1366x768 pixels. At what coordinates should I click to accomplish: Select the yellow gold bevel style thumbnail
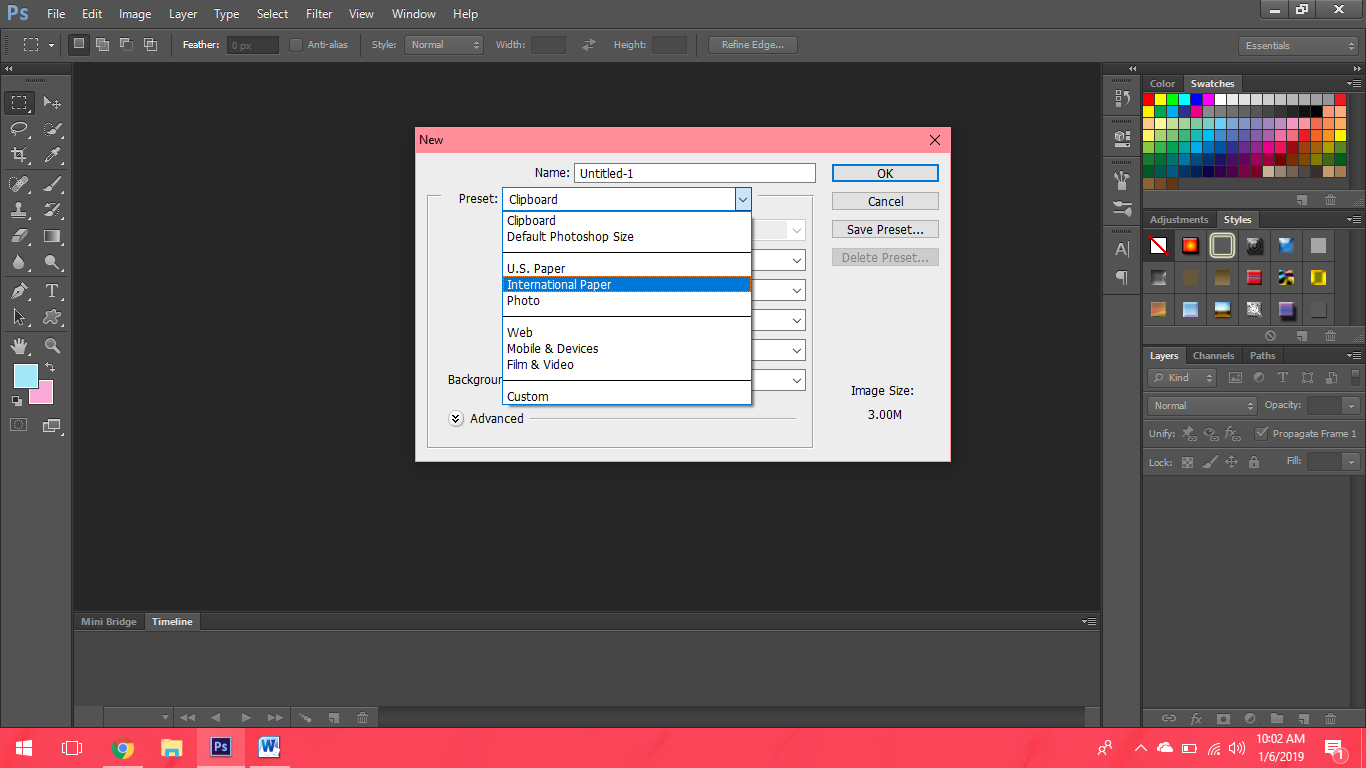(x=1319, y=277)
